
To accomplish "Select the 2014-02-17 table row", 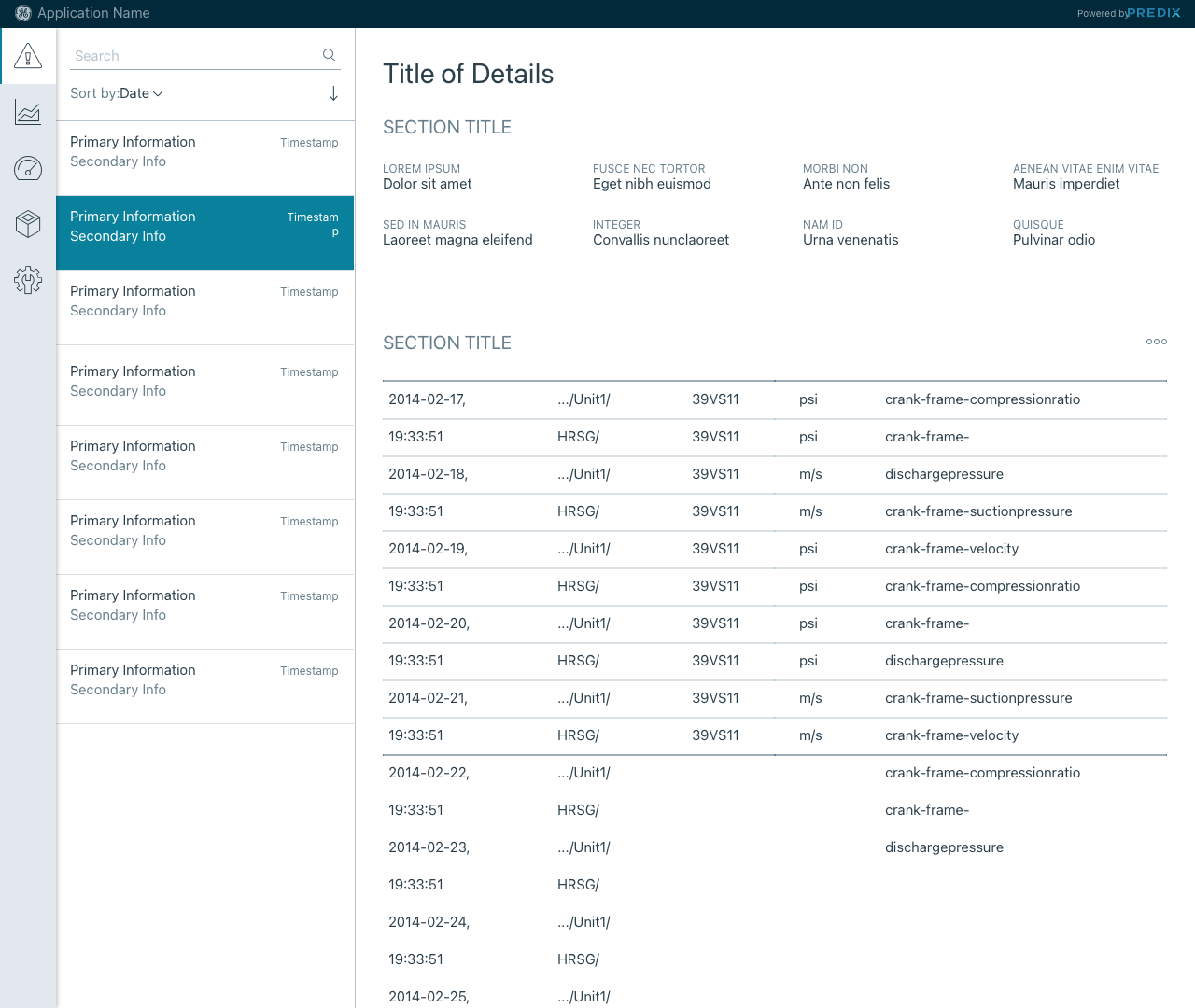I will (x=774, y=399).
